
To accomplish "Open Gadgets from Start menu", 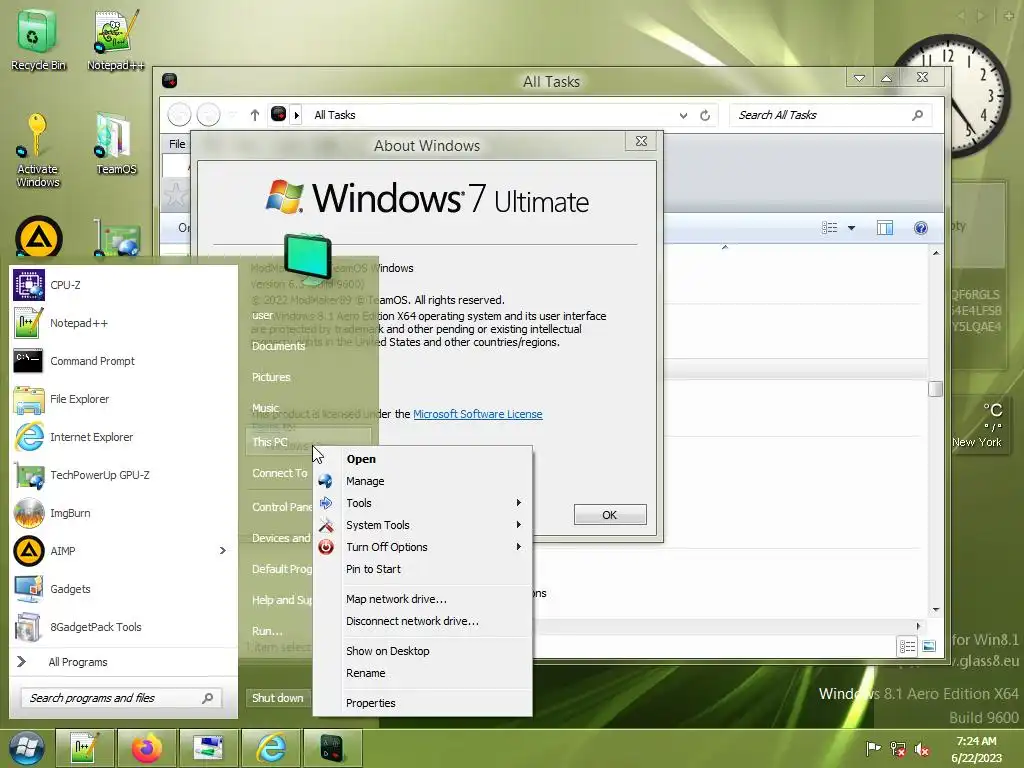I will click(123, 588).
